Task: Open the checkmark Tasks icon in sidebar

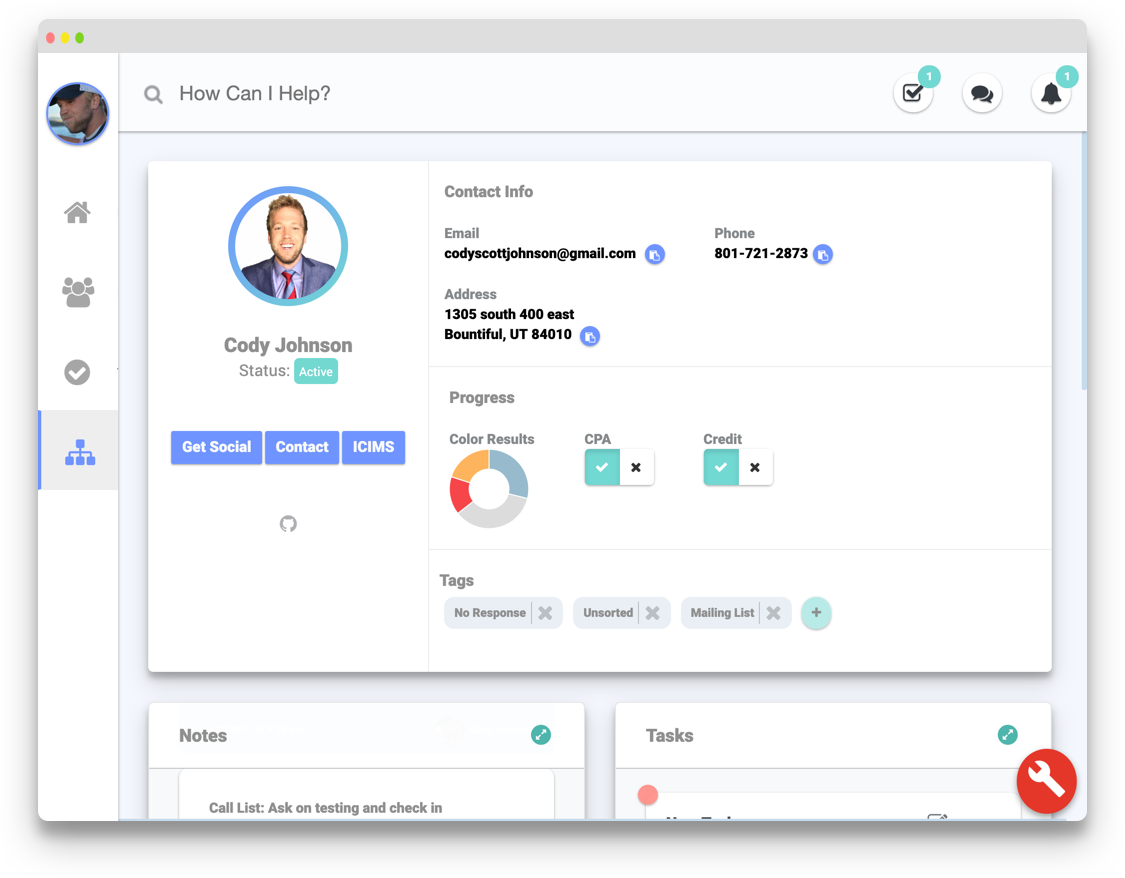Action: pos(77,372)
